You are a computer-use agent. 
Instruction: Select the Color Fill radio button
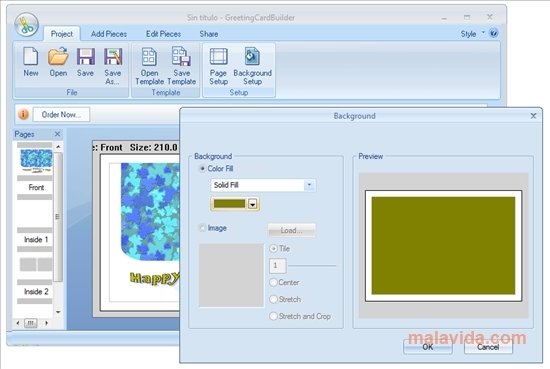click(x=202, y=169)
